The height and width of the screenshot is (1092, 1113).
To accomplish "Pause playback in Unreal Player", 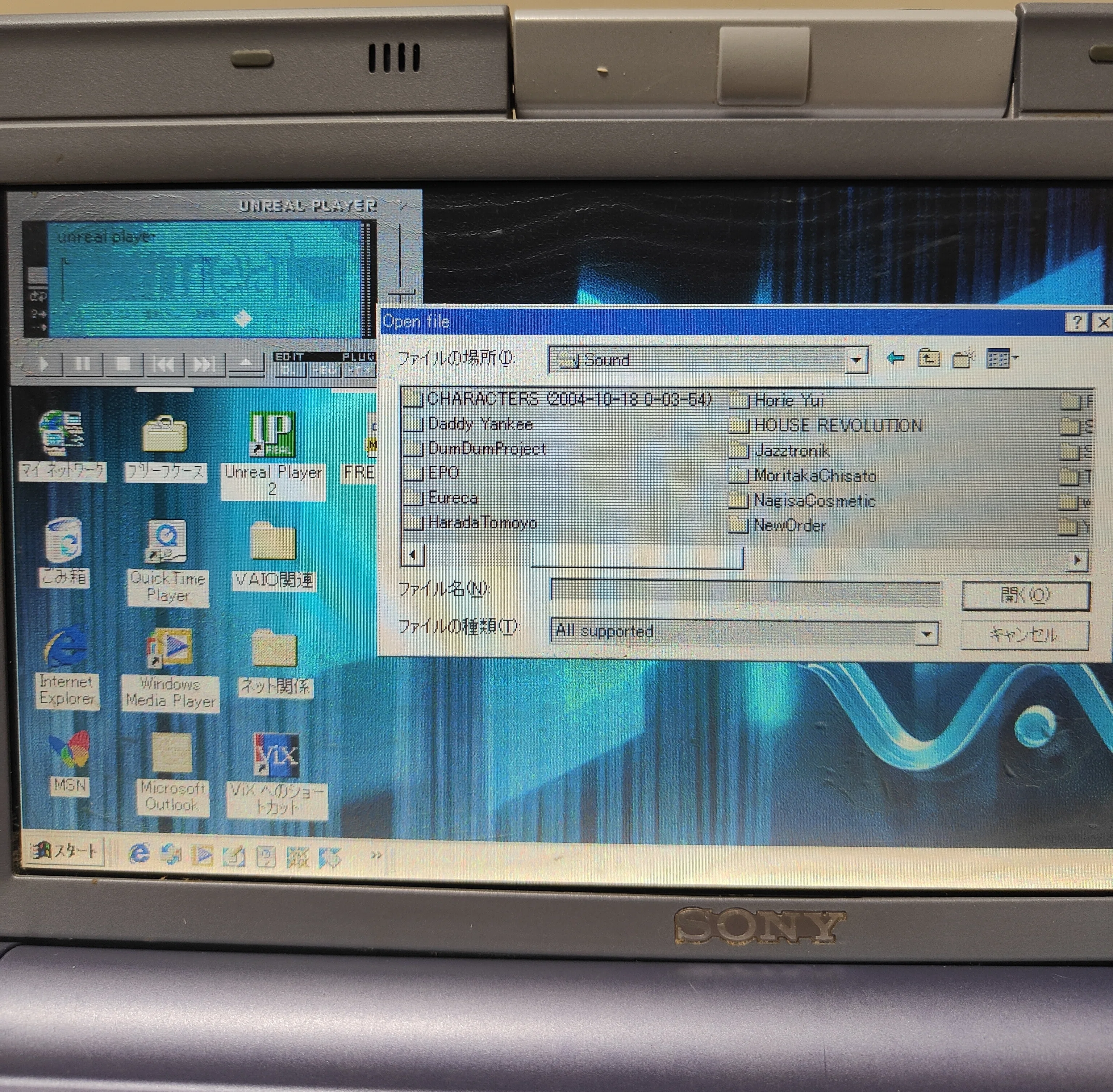I will coord(84,364).
